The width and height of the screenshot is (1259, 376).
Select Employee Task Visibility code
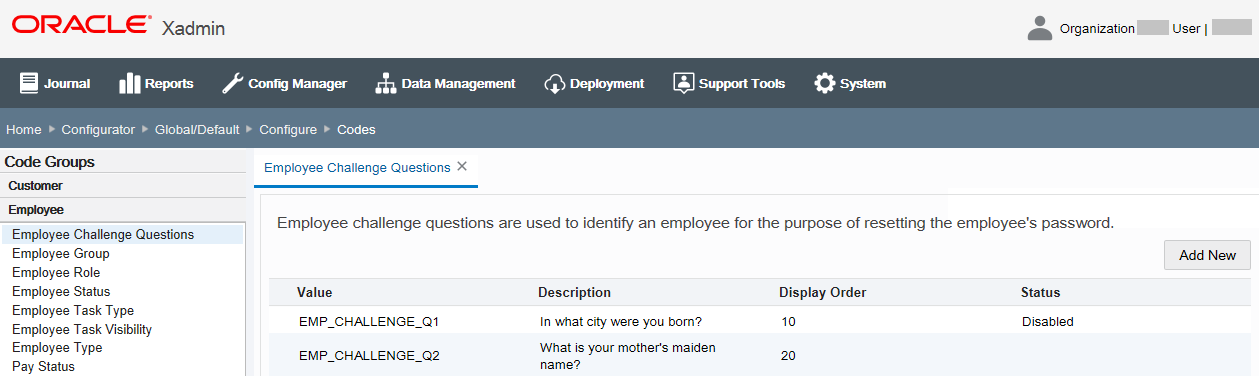coord(82,329)
